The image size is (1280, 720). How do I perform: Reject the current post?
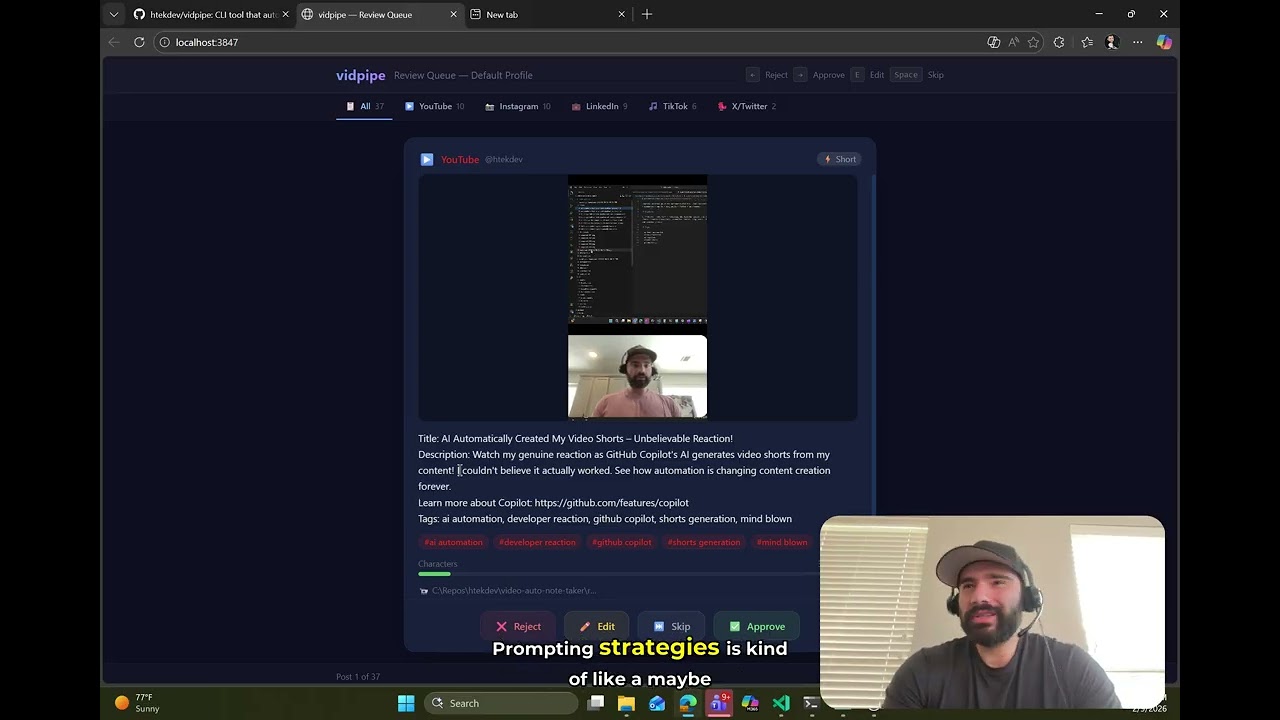point(519,626)
